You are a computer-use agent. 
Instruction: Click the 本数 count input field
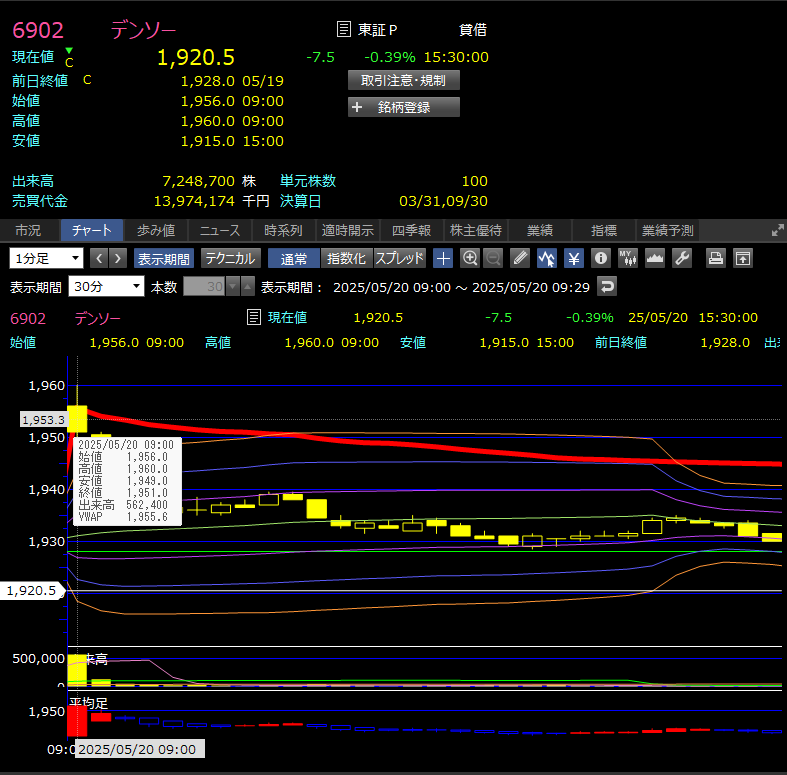tap(205, 286)
